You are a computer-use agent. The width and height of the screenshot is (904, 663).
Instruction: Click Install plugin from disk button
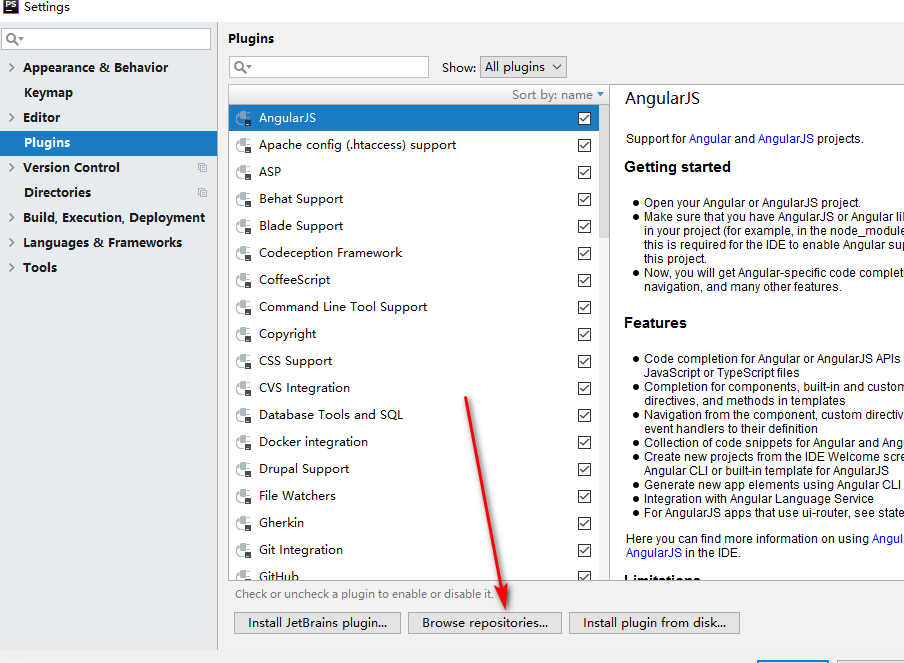tap(654, 623)
